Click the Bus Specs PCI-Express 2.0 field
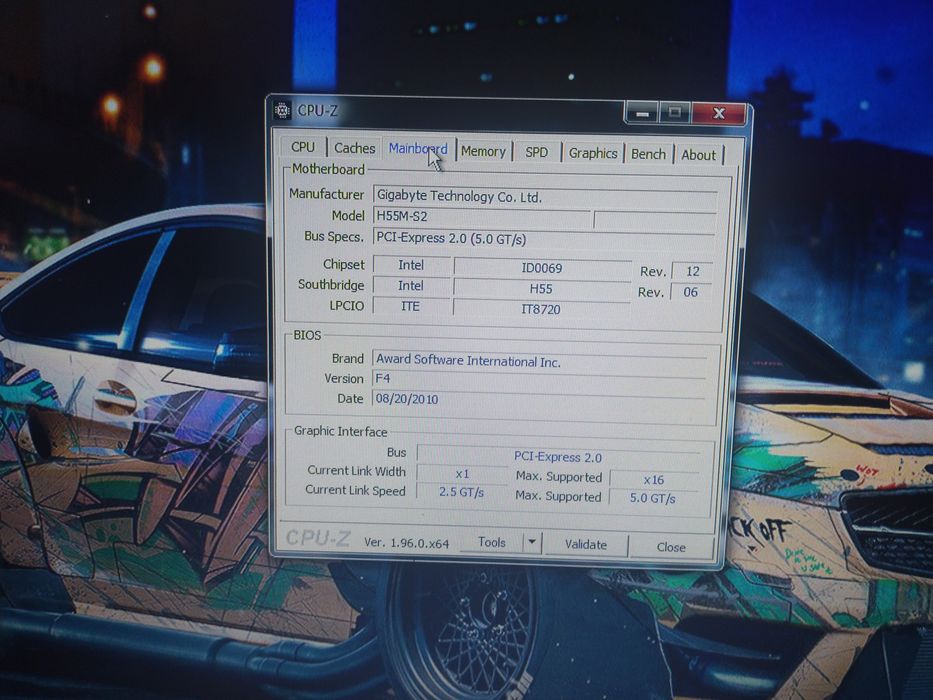Viewport: 933px width, 700px height. coord(544,238)
